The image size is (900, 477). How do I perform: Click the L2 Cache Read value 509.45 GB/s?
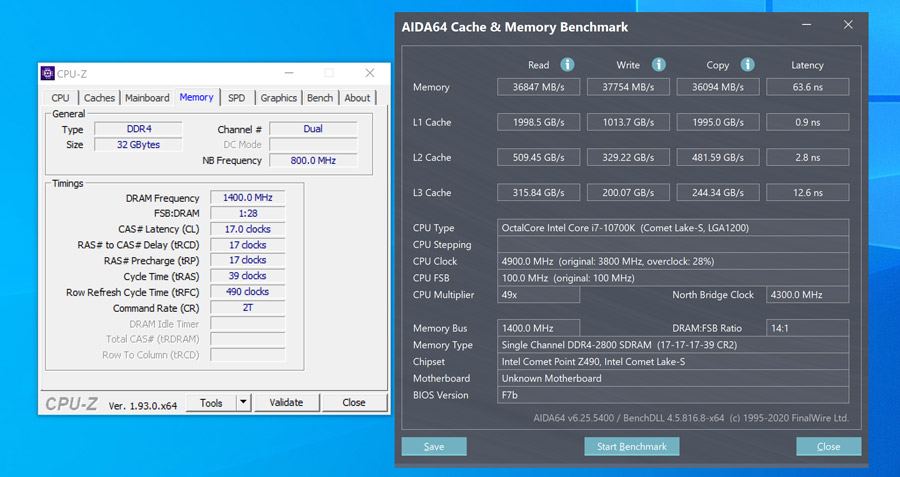[x=538, y=157]
